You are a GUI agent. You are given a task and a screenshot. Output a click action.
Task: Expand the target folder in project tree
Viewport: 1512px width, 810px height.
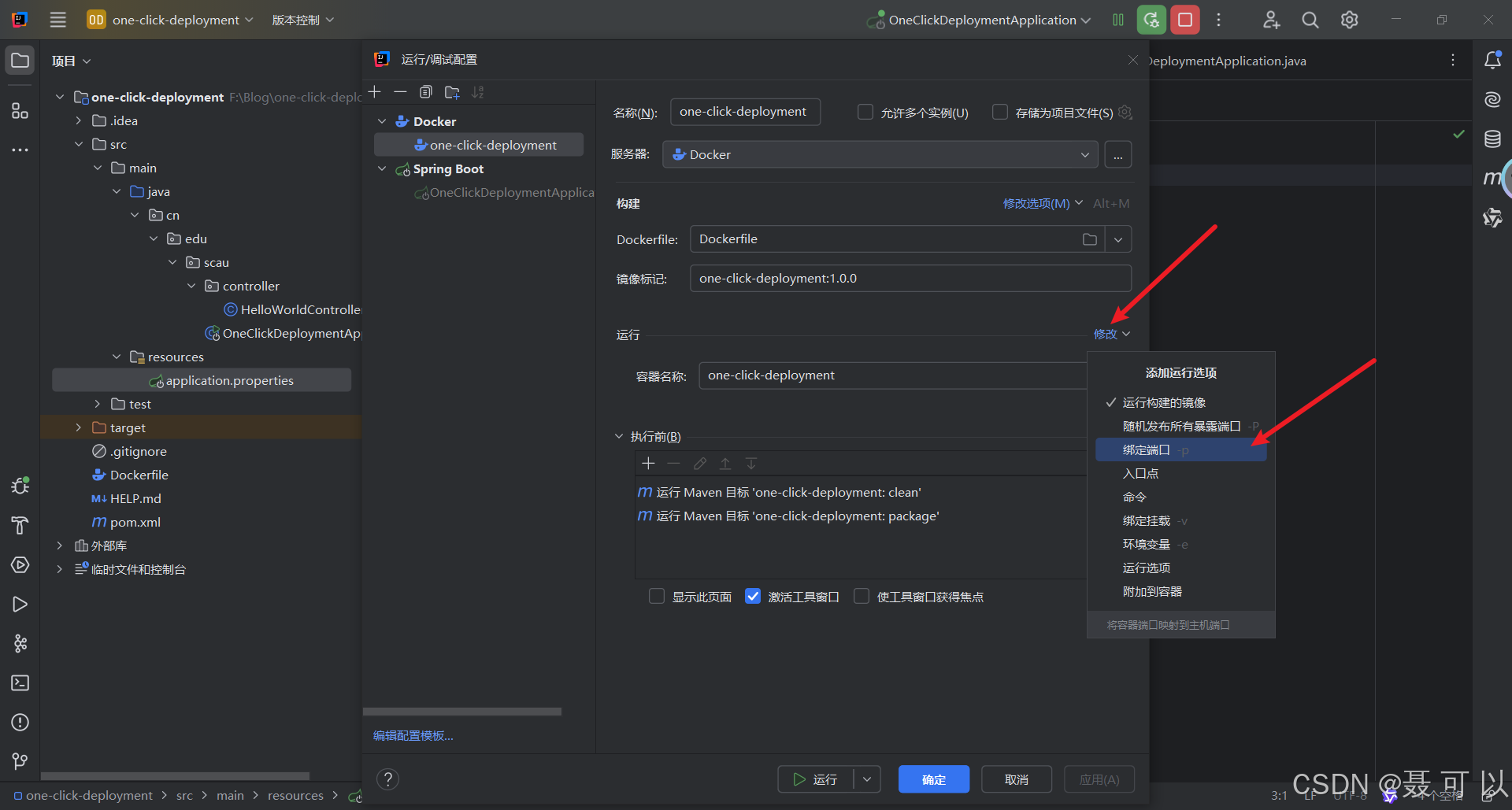[x=79, y=427]
